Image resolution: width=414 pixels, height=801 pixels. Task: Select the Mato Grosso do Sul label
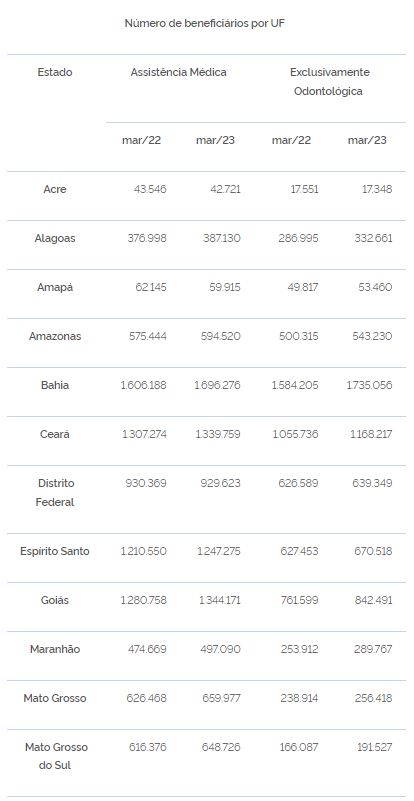click(x=56, y=756)
